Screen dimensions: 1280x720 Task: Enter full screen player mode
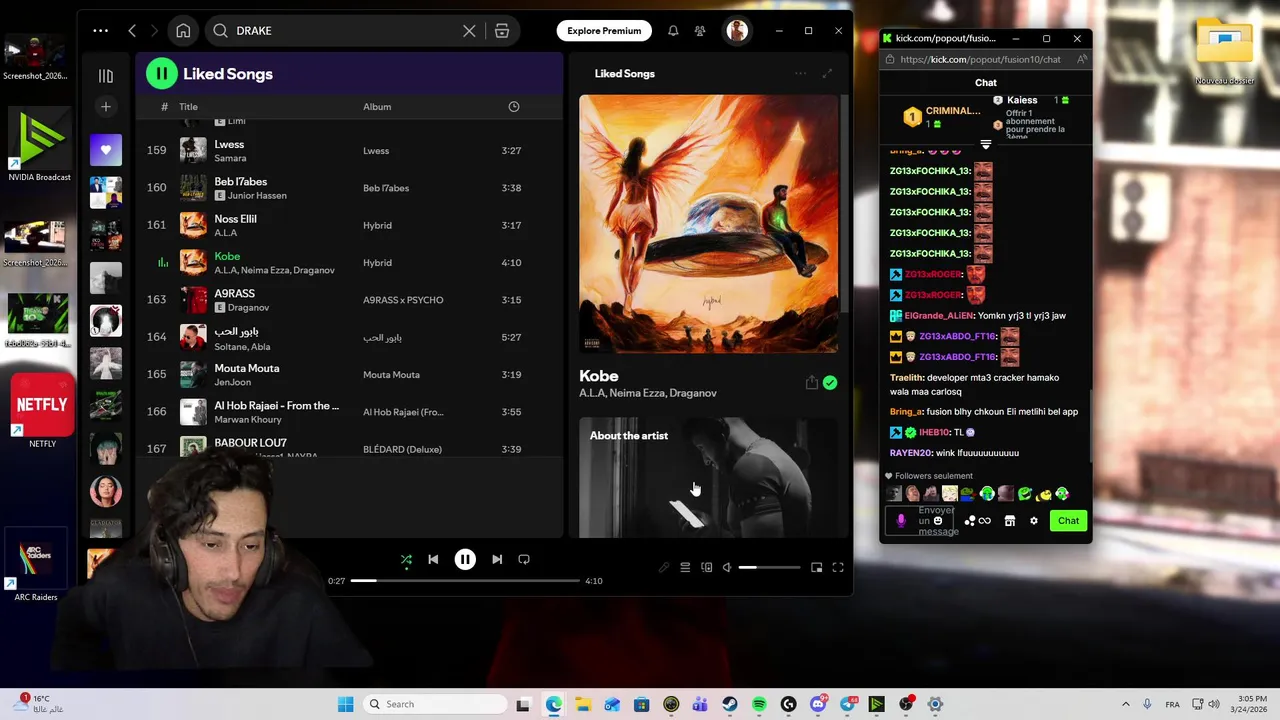coord(838,567)
